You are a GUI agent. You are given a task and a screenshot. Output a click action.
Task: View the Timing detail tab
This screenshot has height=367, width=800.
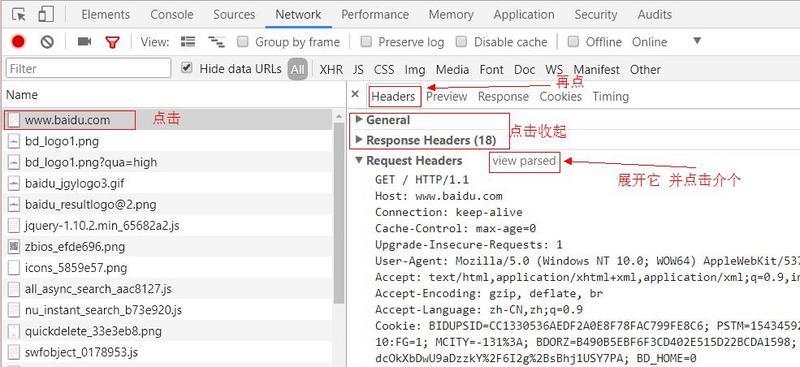coord(611,96)
